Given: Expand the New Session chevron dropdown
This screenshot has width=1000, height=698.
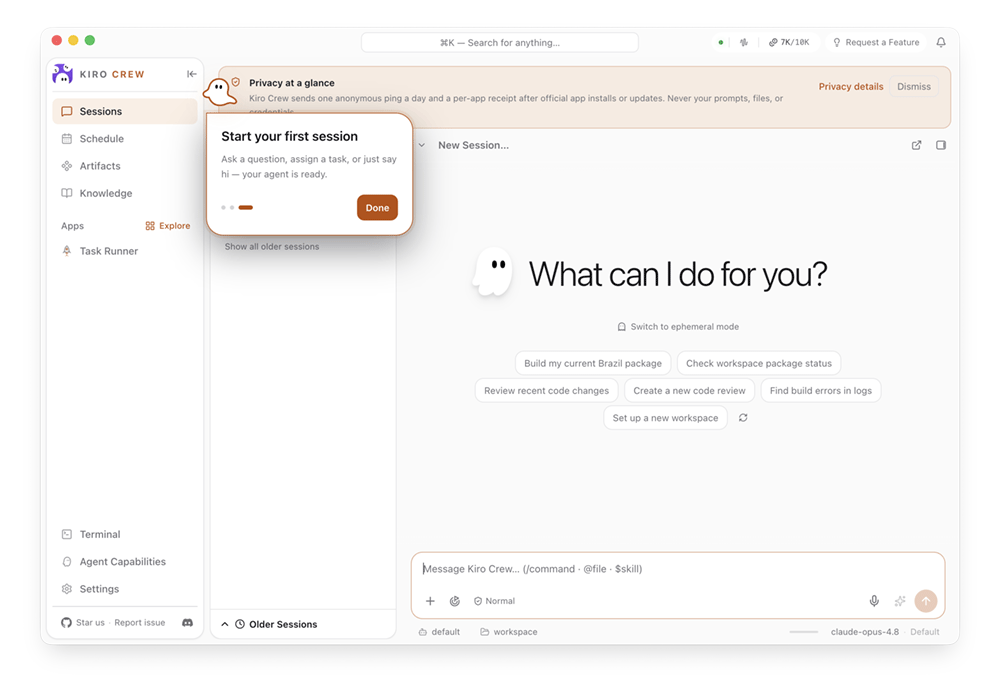Looking at the screenshot, I should pyautogui.click(x=422, y=145).
